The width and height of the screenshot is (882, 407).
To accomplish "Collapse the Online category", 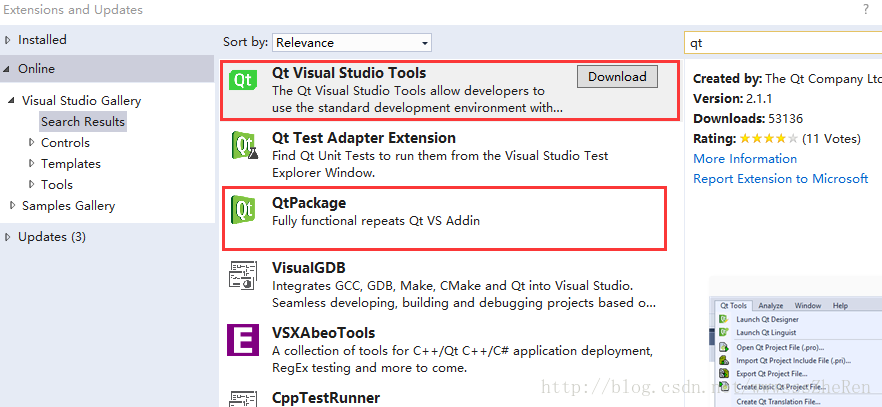I will 7,69.
